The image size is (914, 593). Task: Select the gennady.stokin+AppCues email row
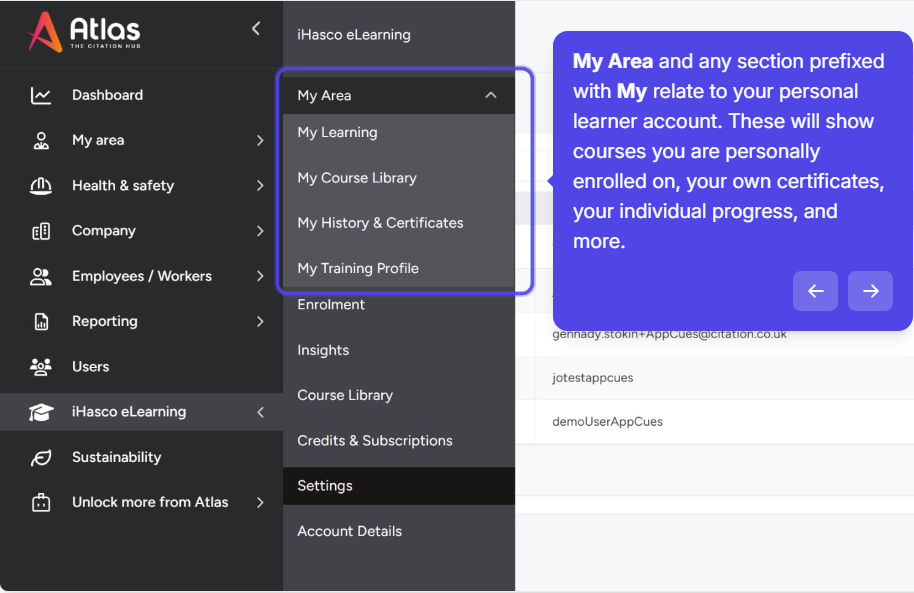point(669,335)
